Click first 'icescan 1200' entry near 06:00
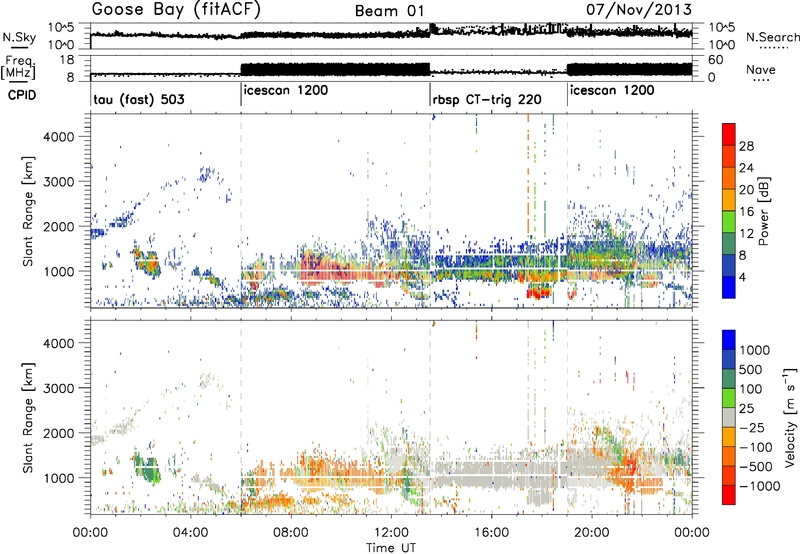The width and height of the screenshot is (800, 554). (x=286, y=90)
